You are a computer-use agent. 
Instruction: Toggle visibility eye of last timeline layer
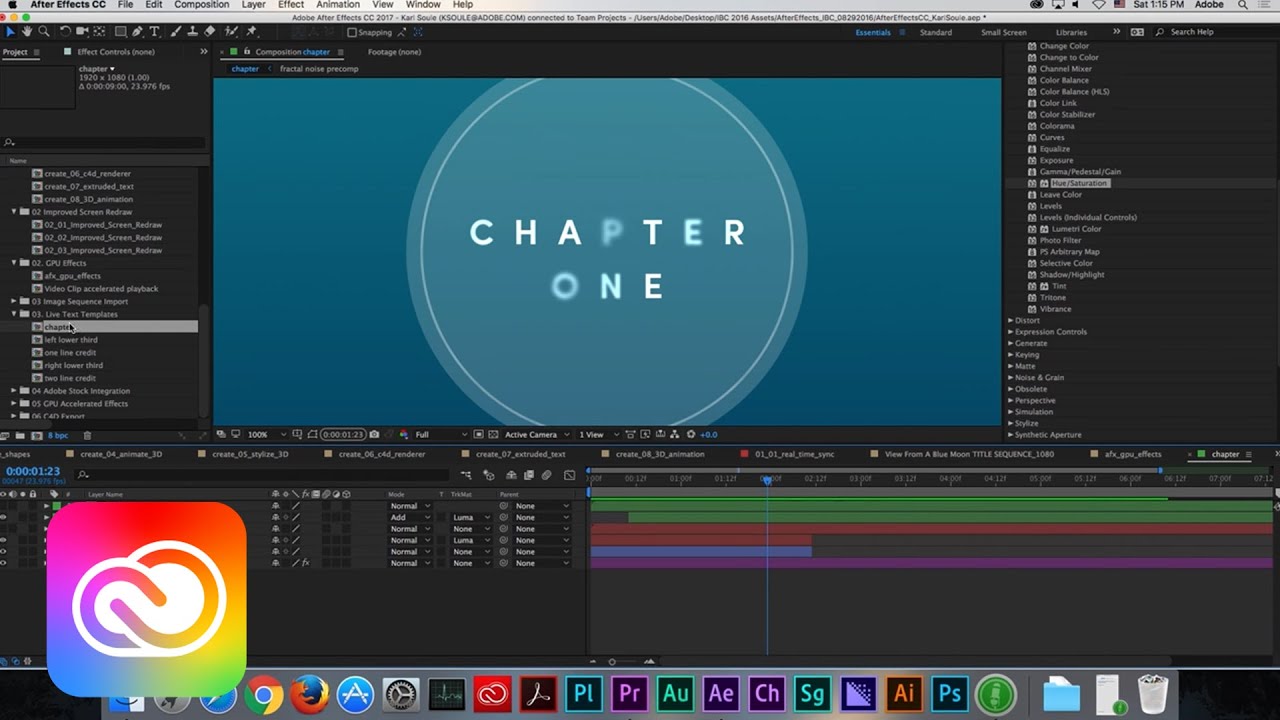pos(3,563)
